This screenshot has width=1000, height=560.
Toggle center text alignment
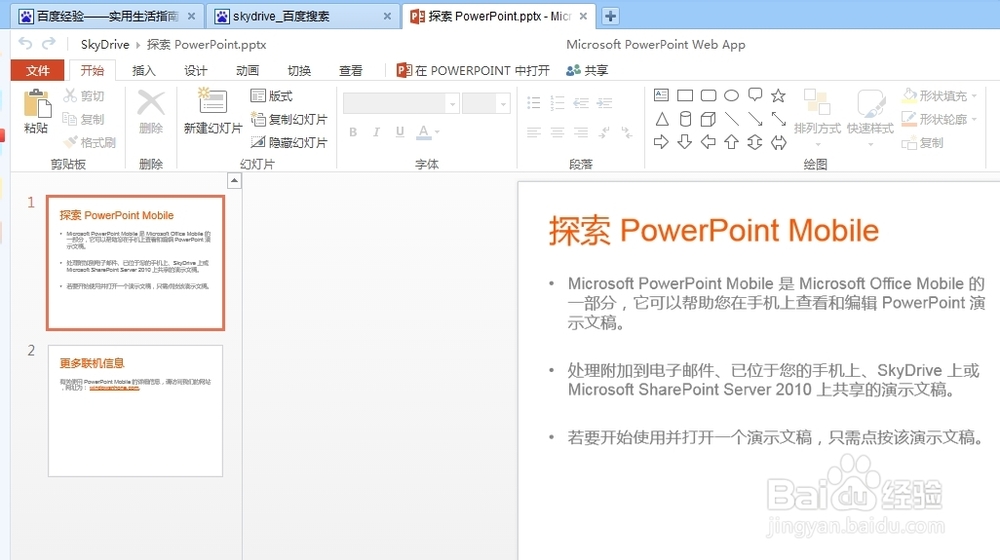pos(557,132)
